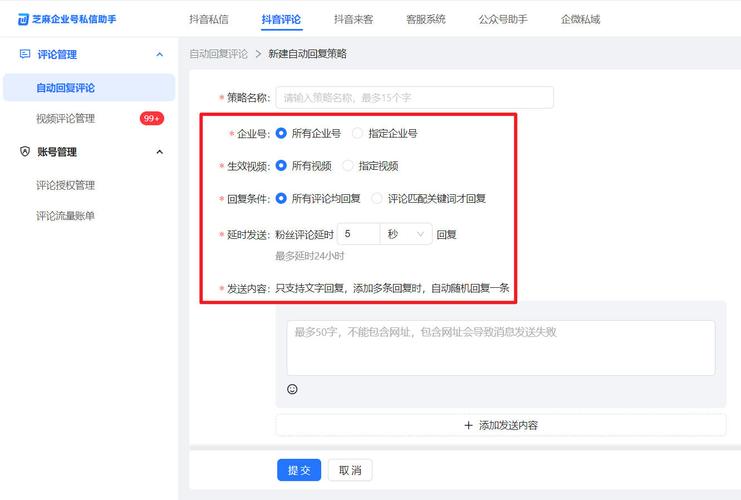The image size is (741, 500).
Task: Open the 秒 time unit dropdown
Action: point(405,234)
